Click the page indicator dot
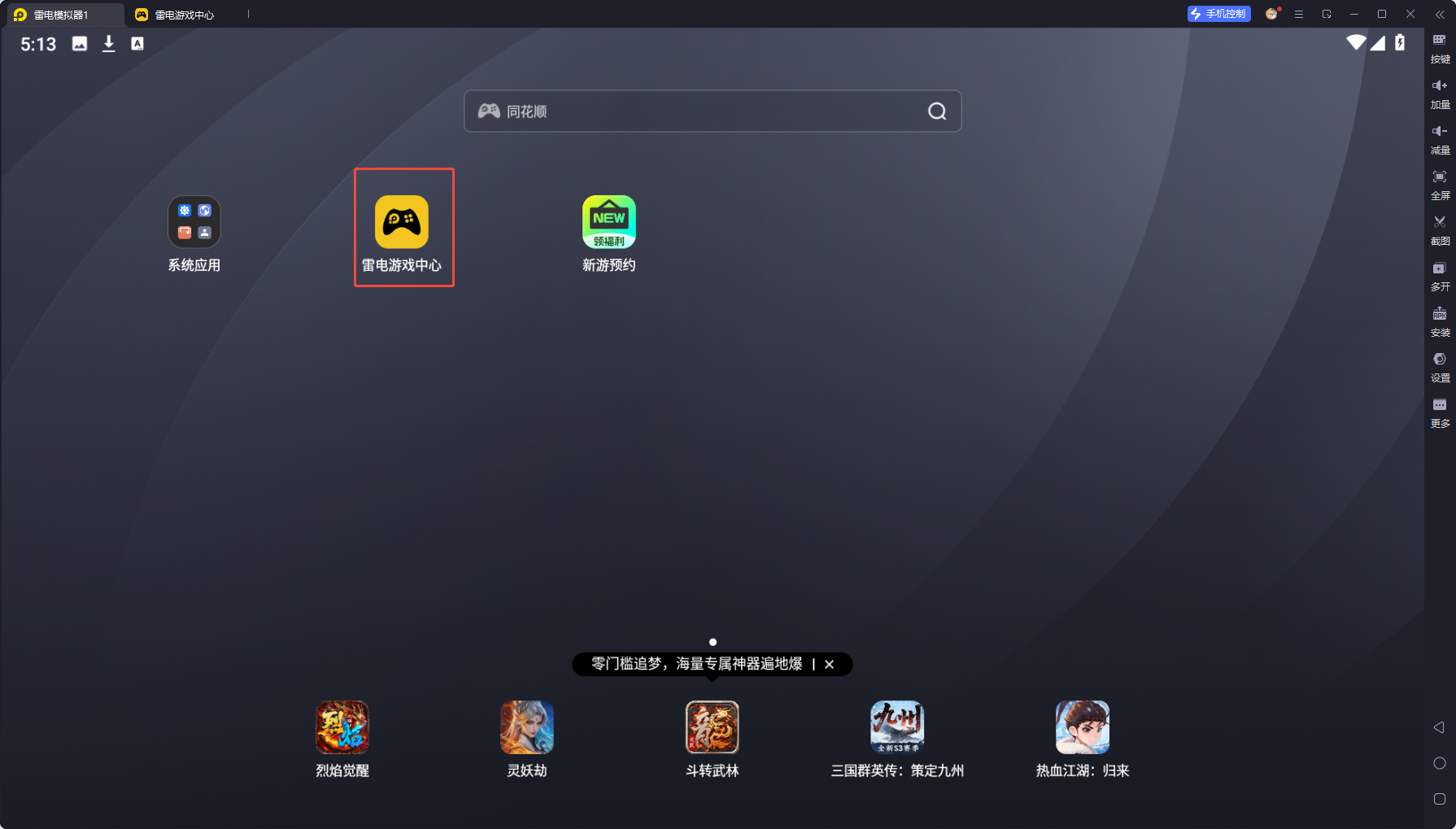 [x=713, y=642]
